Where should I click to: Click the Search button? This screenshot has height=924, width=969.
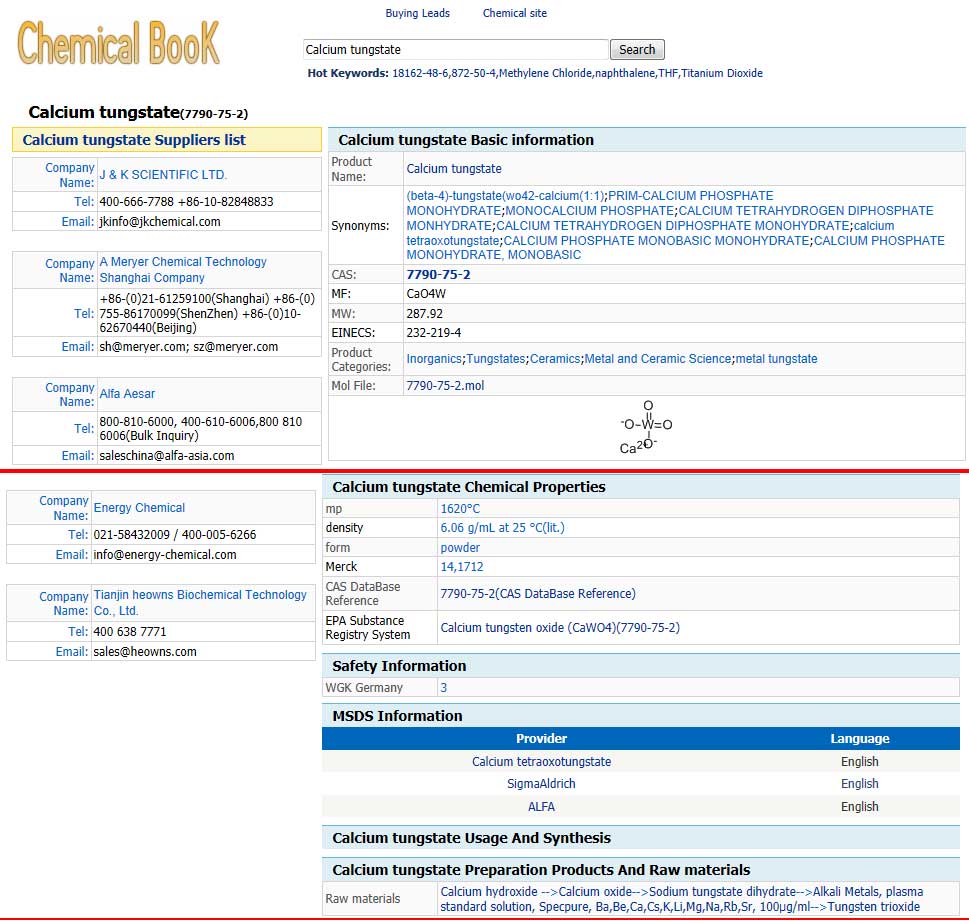point(637,49)
